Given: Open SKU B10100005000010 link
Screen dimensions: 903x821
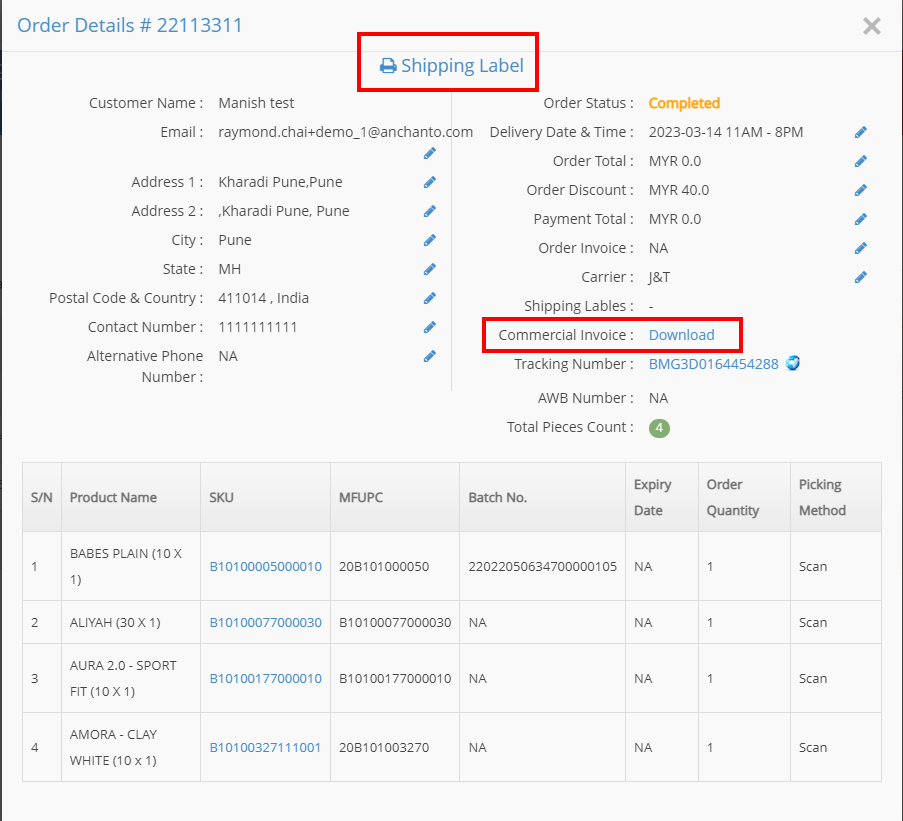Looking at the screenshot, I should (x=265, y=567).
